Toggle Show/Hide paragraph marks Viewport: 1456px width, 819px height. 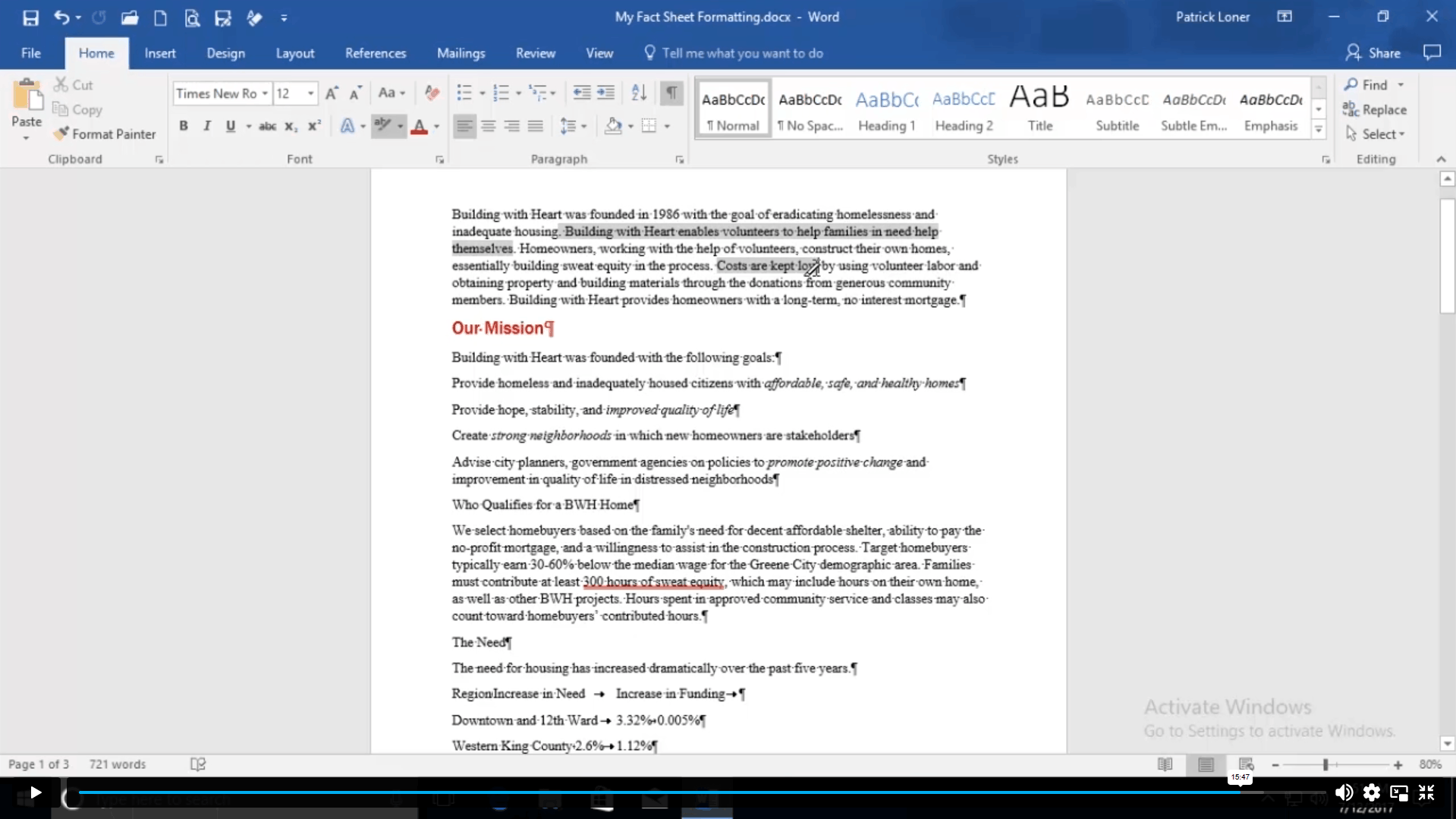tap(671, 93)
